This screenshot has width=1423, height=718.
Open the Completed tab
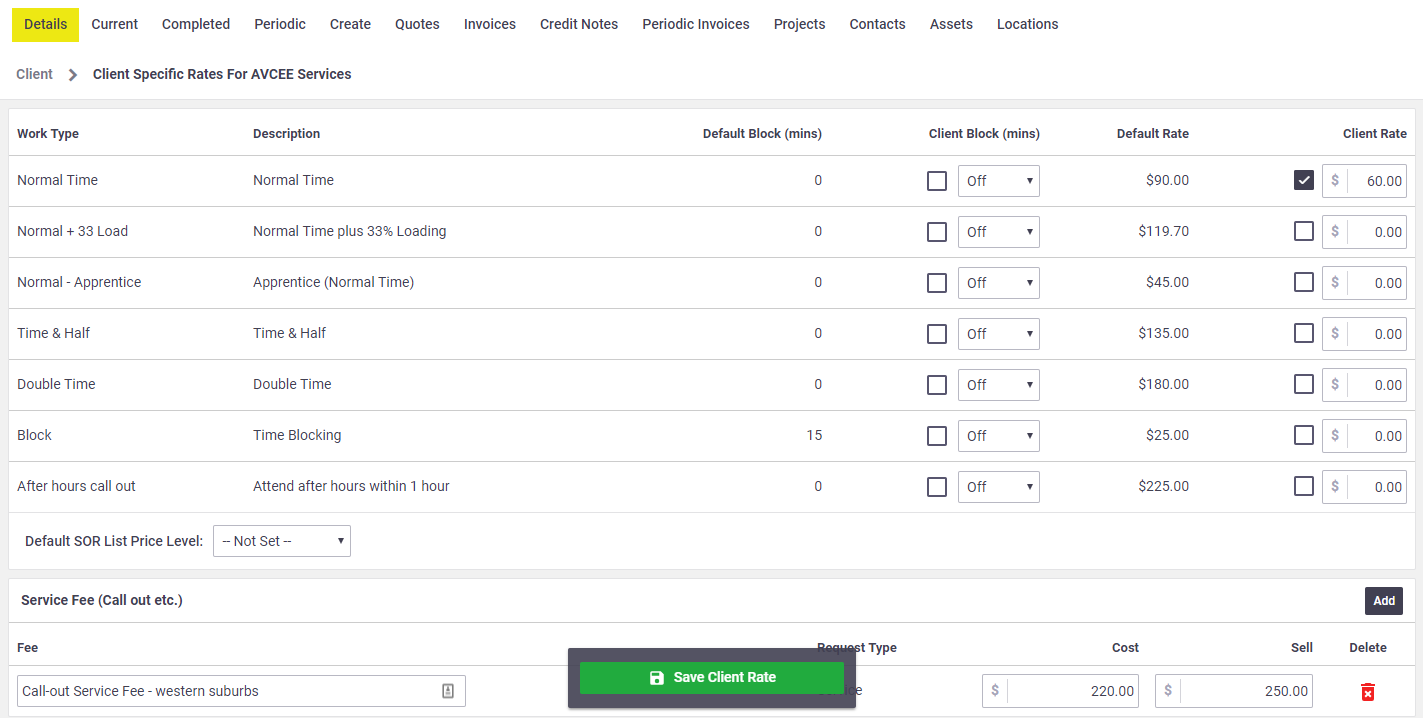pos(196,24)
